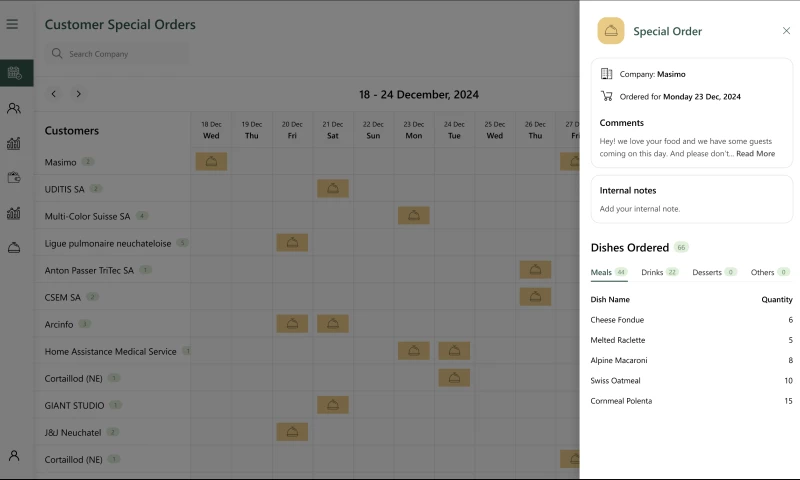Image resolution: width=800 pixels, height=480 pixels.
Task: Click the Dishes Ordered count badge 66
Action: [681, 247]
